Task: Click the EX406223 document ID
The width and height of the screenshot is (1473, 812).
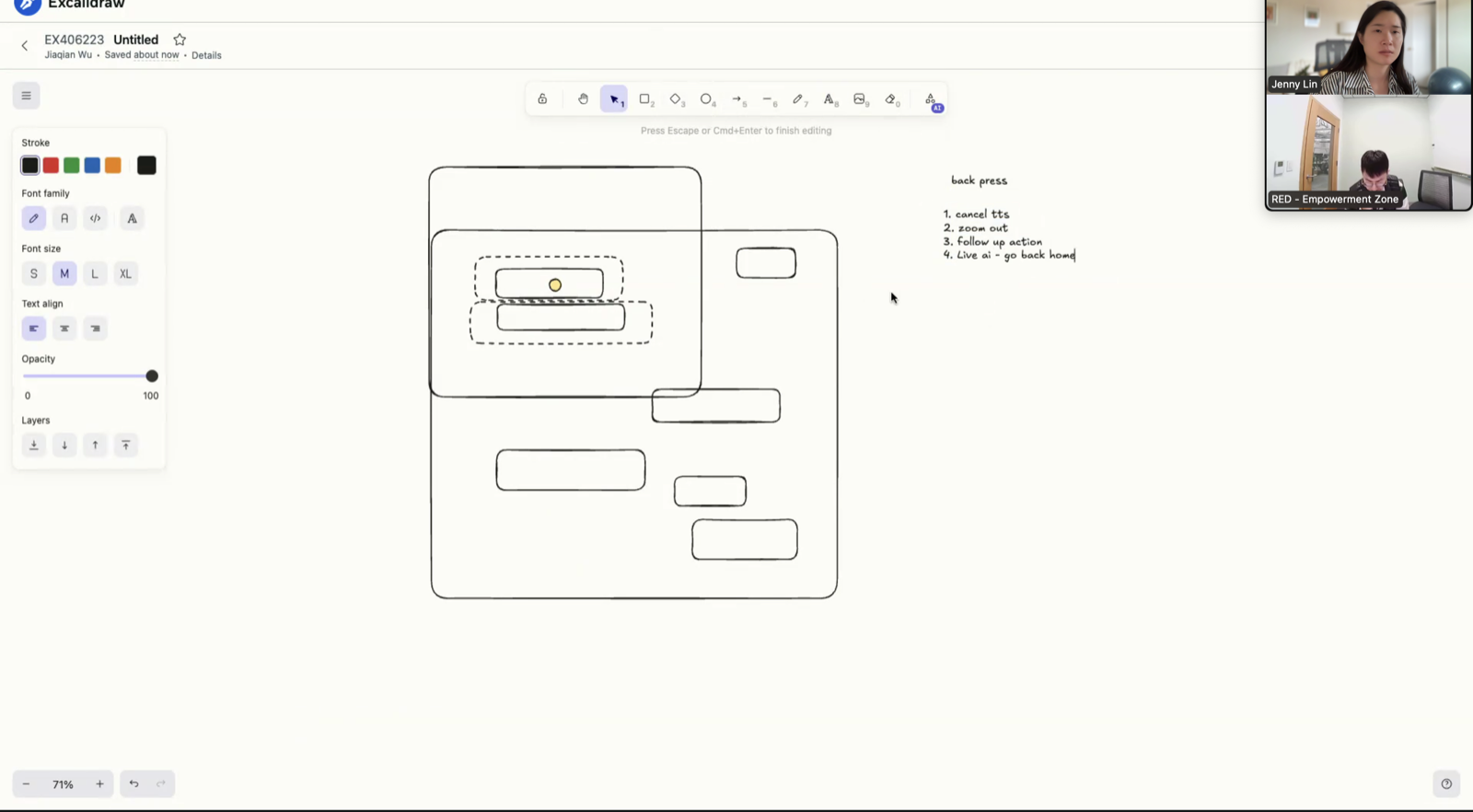Action: (x=75, y=40)
